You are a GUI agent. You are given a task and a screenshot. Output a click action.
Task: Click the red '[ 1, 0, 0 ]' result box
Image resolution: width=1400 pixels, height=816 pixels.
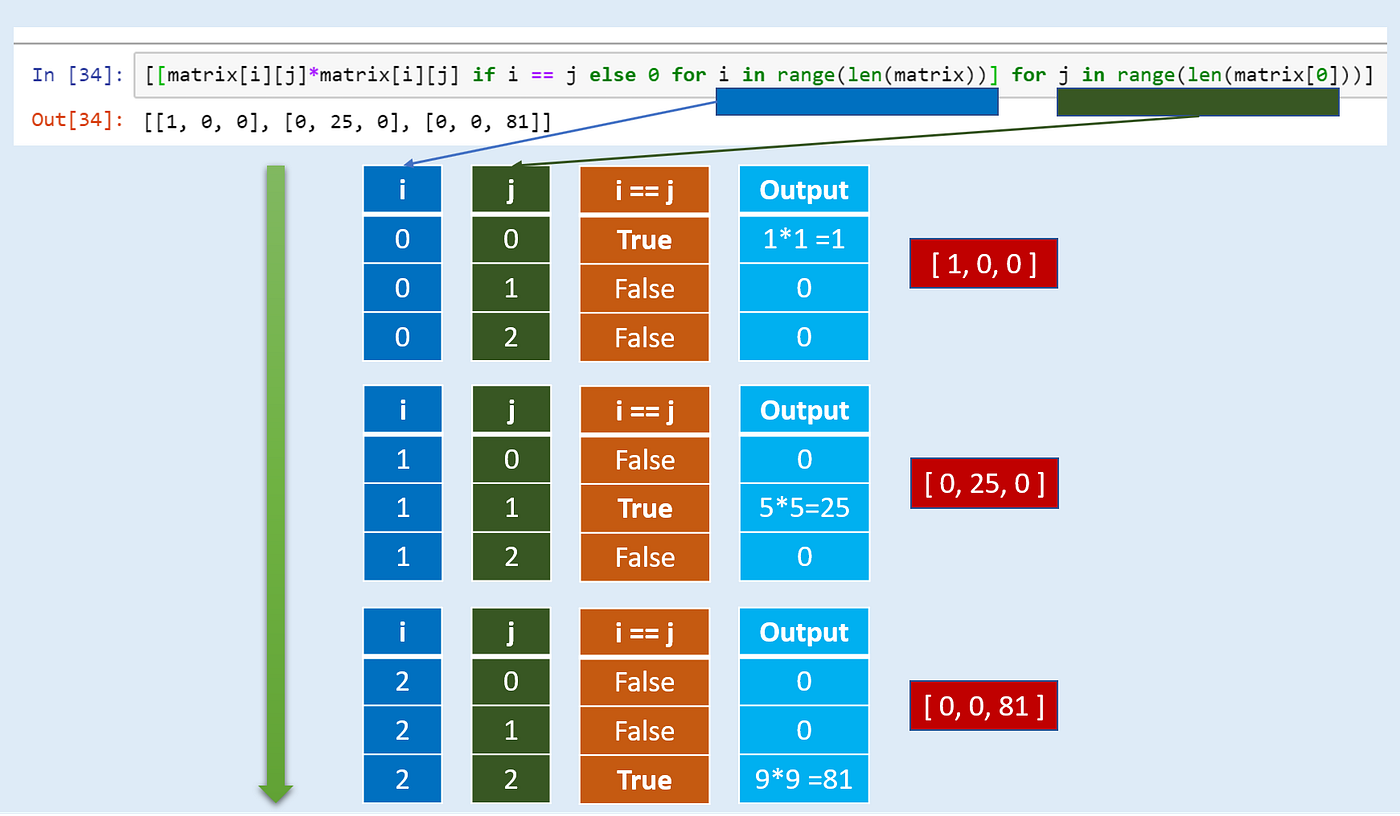coord(983,263)
